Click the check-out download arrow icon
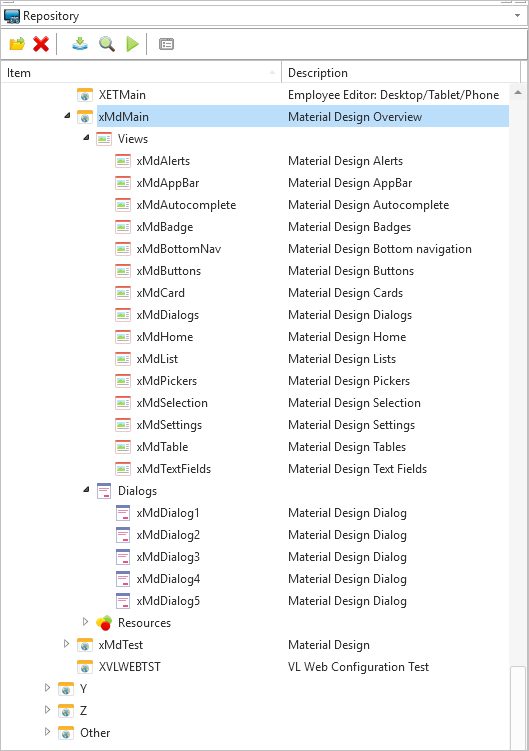529x751 pixels. pos(80,44)
